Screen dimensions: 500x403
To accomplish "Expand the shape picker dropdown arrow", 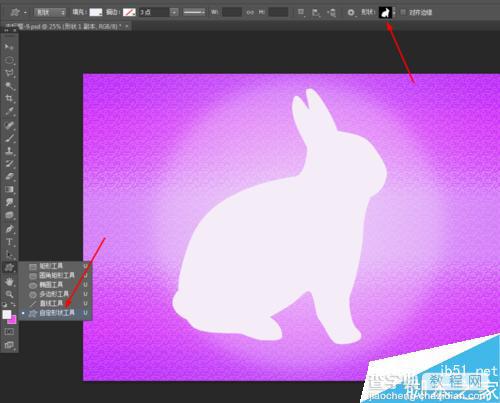I will click(394, 13).
